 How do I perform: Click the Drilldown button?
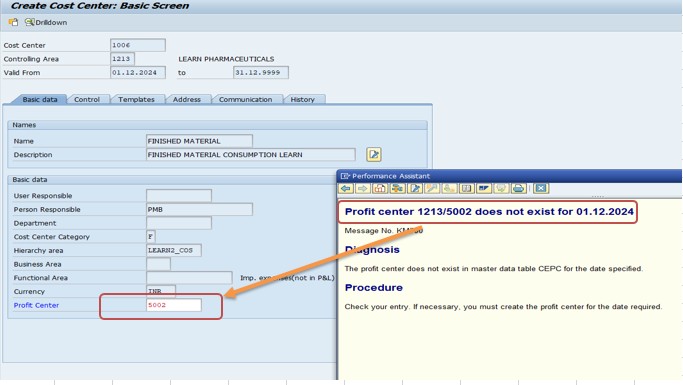point(46,22)
